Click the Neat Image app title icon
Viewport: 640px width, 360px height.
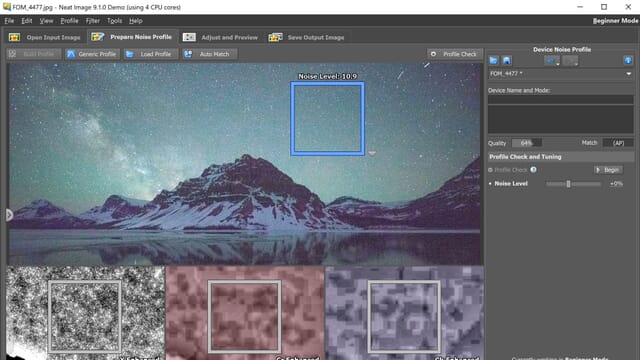7,7
